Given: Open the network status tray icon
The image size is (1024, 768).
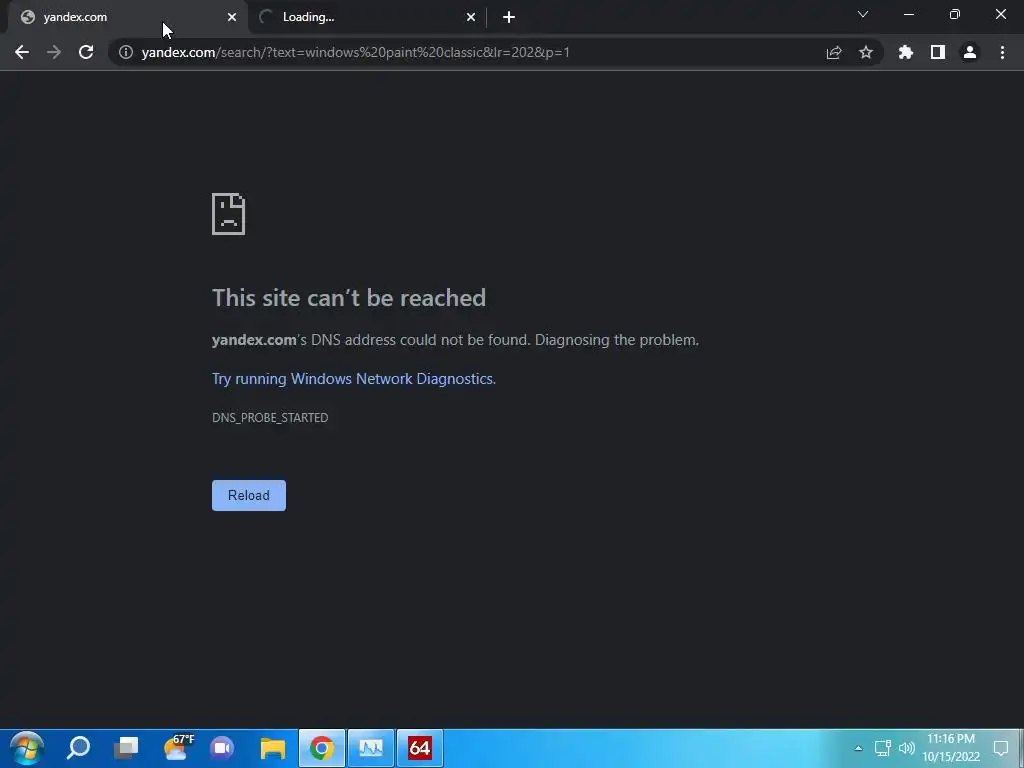Looking at the screenshot, I should click(x=883, y=748).
